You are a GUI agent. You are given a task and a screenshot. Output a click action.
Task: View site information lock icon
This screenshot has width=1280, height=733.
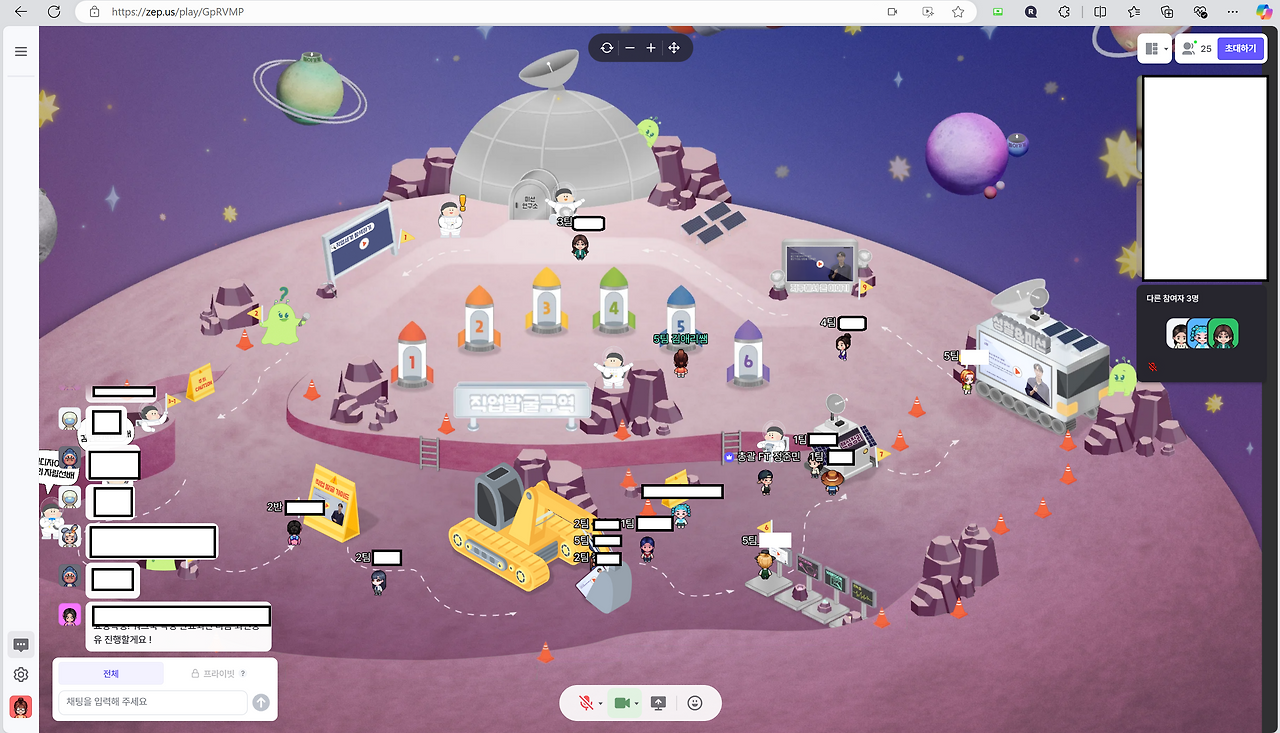click(x=94, y=12)
